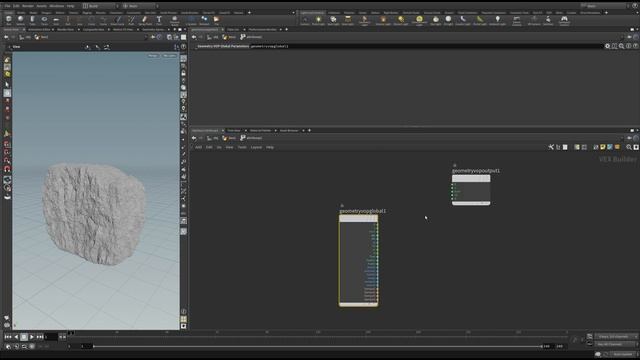
Task: Select the Torus shelf tool
Action: [44, 20]
